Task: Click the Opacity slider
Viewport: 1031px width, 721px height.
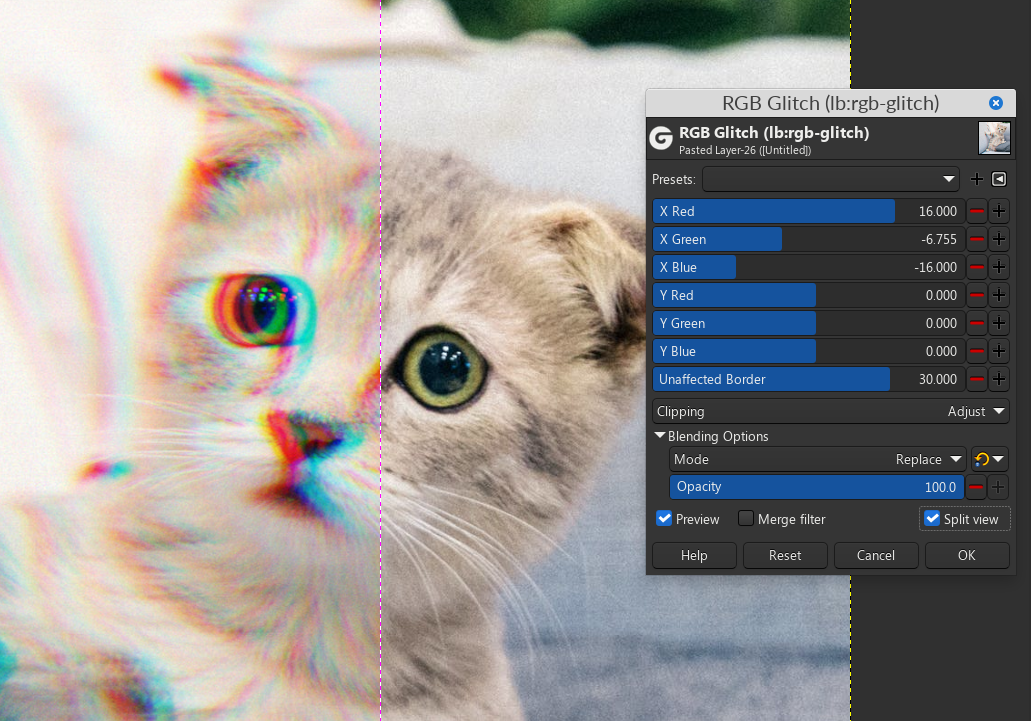Action: [x=817, y=487]
